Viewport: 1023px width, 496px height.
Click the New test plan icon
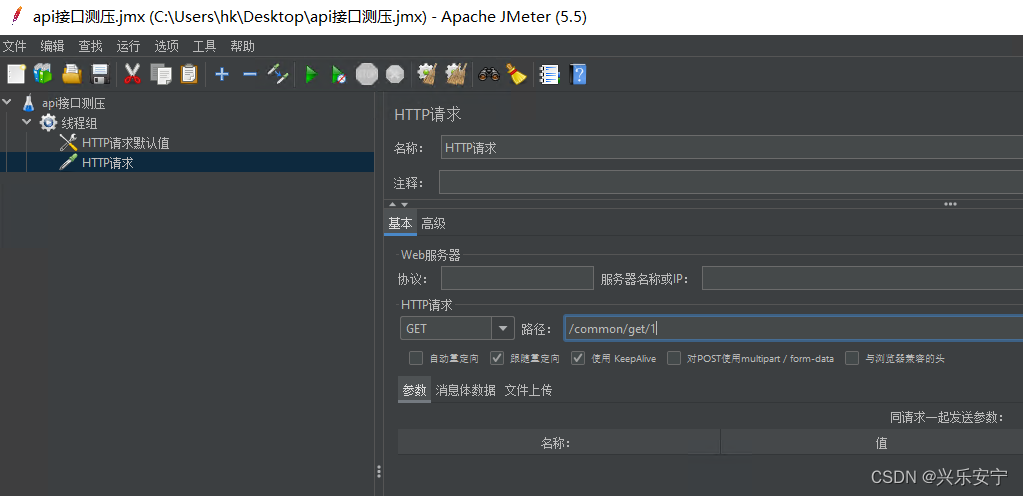click(16, 74)
